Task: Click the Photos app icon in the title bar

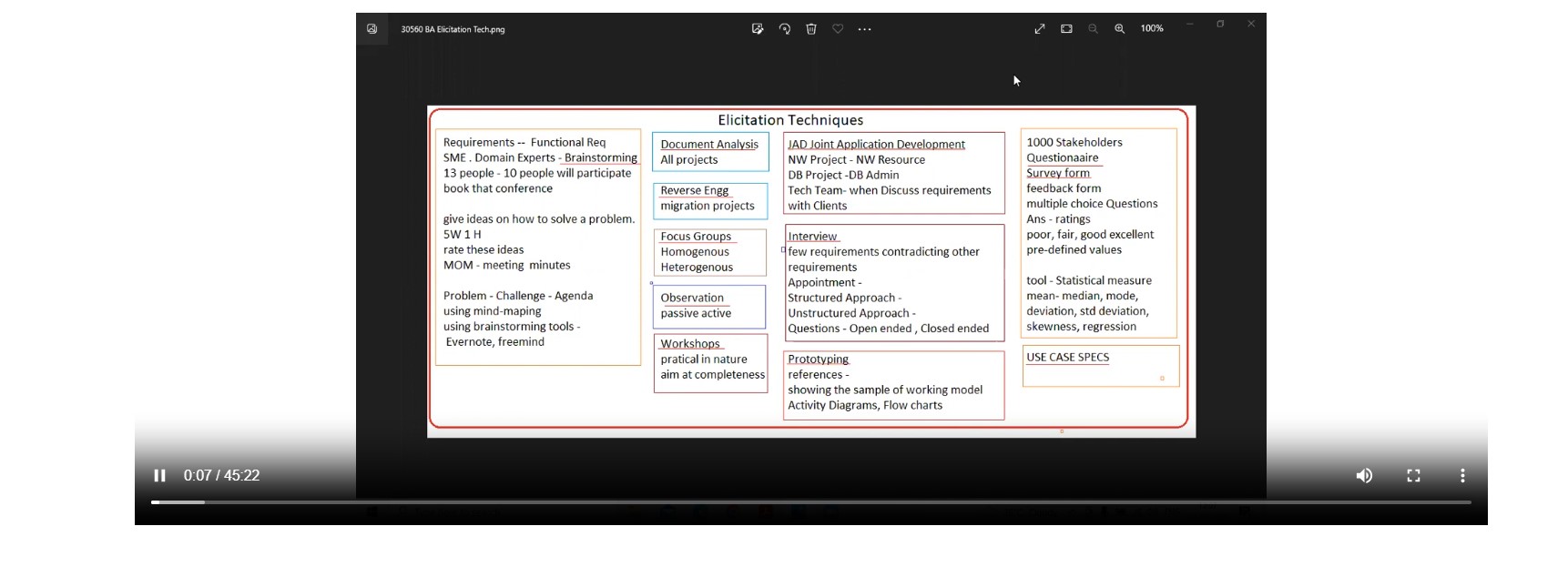Action: click(372, 29)
